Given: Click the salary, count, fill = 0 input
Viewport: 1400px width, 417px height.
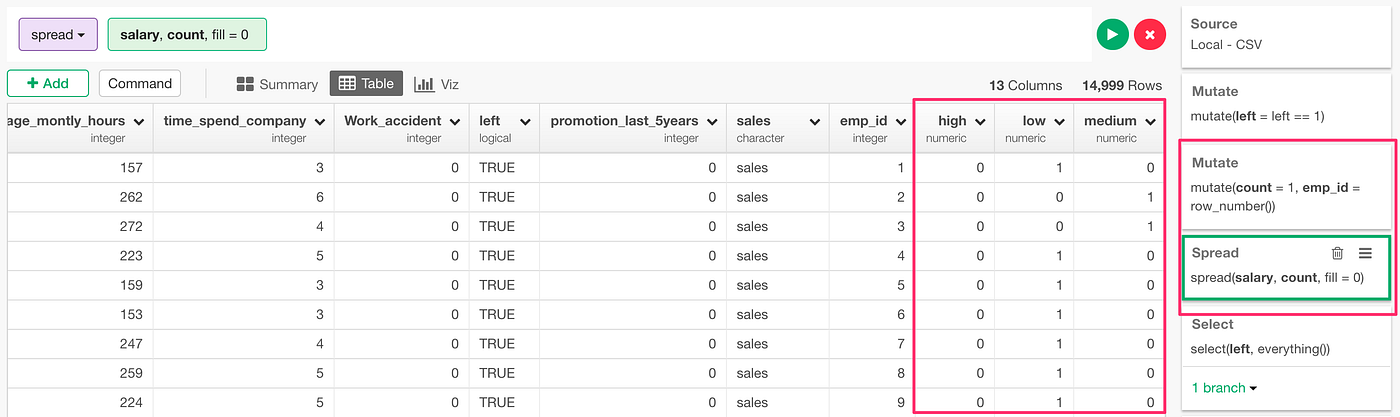Looking at the screenshot, I should (186, 35).
